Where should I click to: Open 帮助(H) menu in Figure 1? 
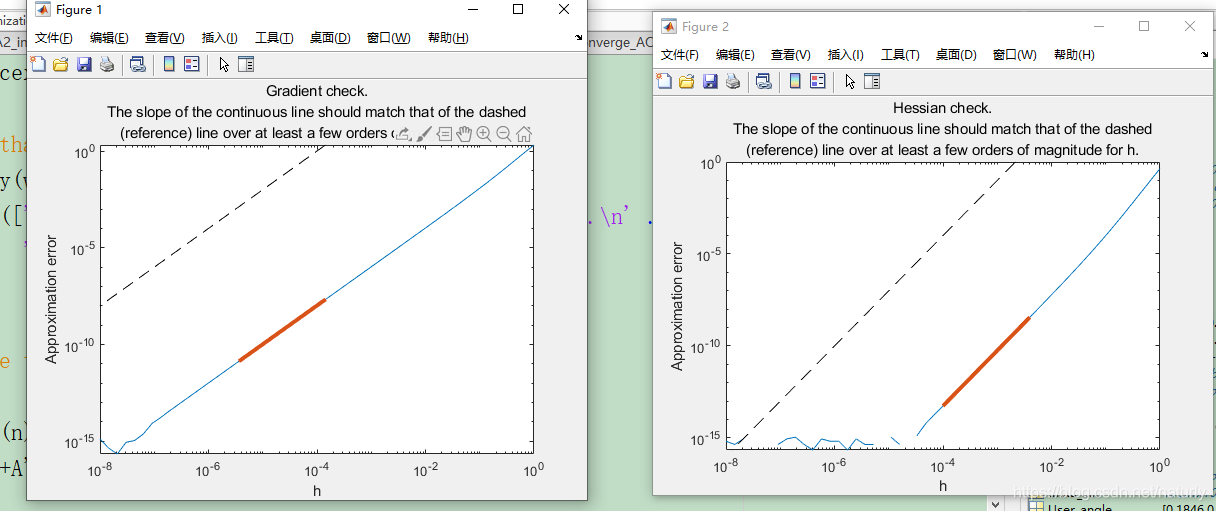click(448, 38)
